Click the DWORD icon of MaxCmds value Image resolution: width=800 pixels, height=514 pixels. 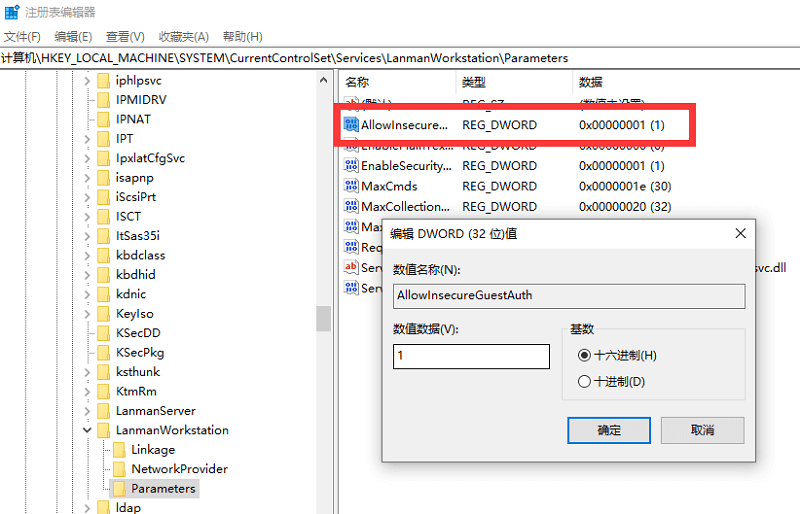351,186
